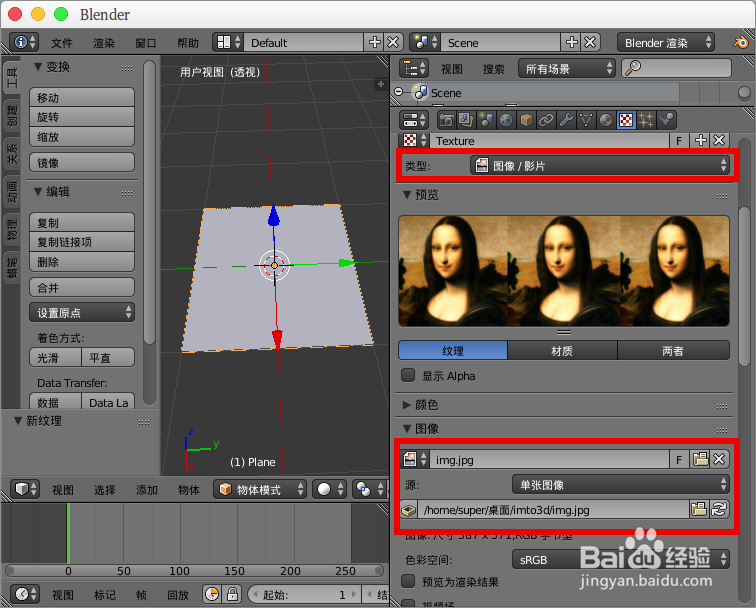Click the 复制链接项 button
756x608 pixels.
tap(82, 242)
